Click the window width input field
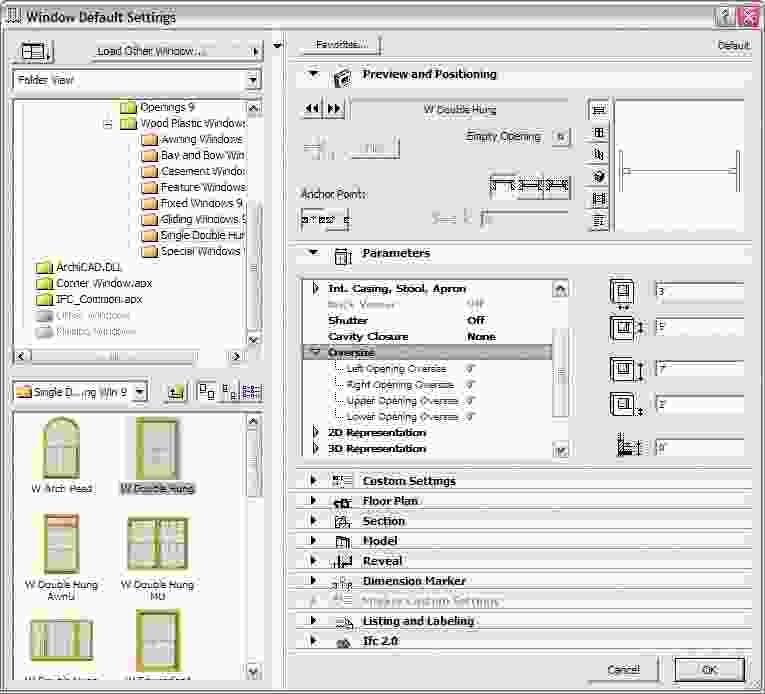 [x=699, y=291]
